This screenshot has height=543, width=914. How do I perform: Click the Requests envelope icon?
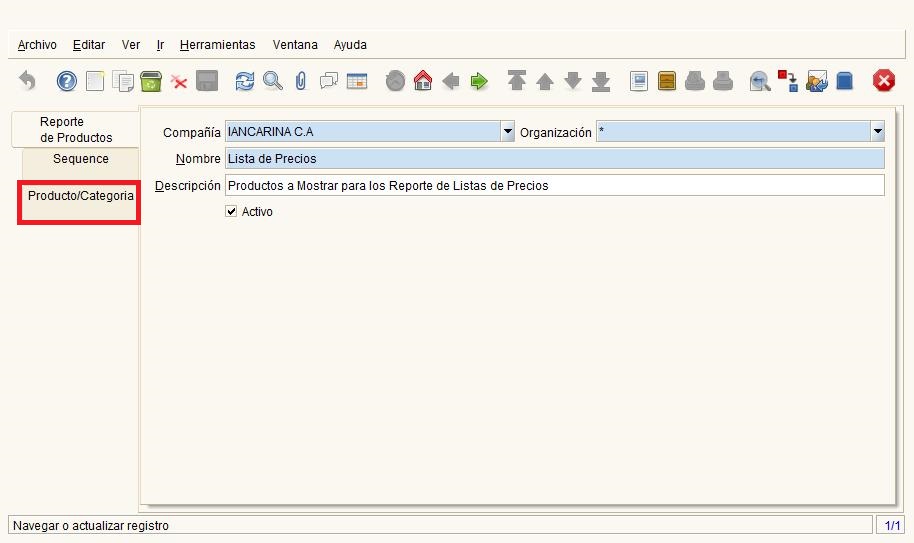tap(817, 81)
